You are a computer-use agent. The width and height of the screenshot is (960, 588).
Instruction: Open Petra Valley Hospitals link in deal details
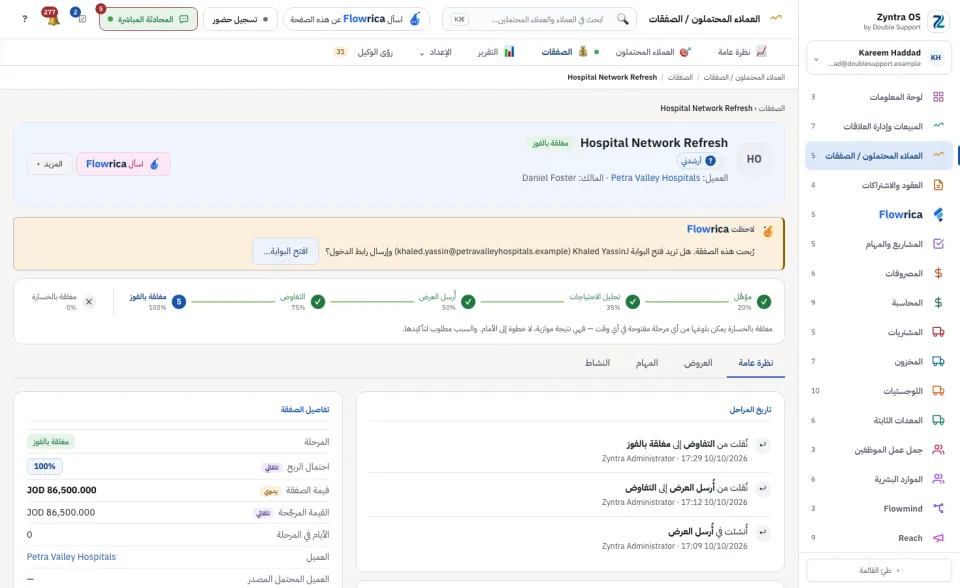[71, 557]
